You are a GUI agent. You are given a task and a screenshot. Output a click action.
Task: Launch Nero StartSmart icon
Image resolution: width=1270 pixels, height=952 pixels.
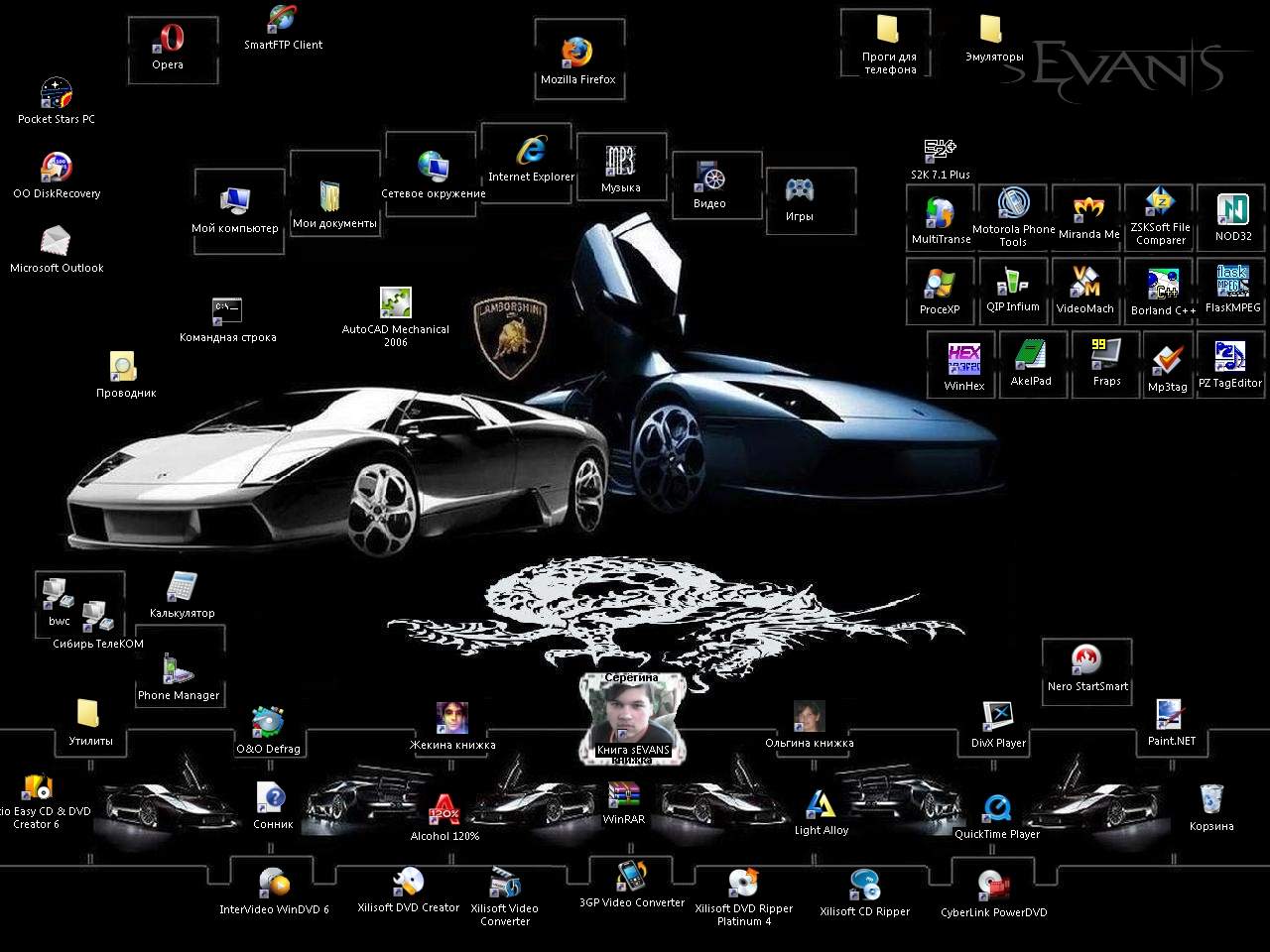tap(1086, 659)
